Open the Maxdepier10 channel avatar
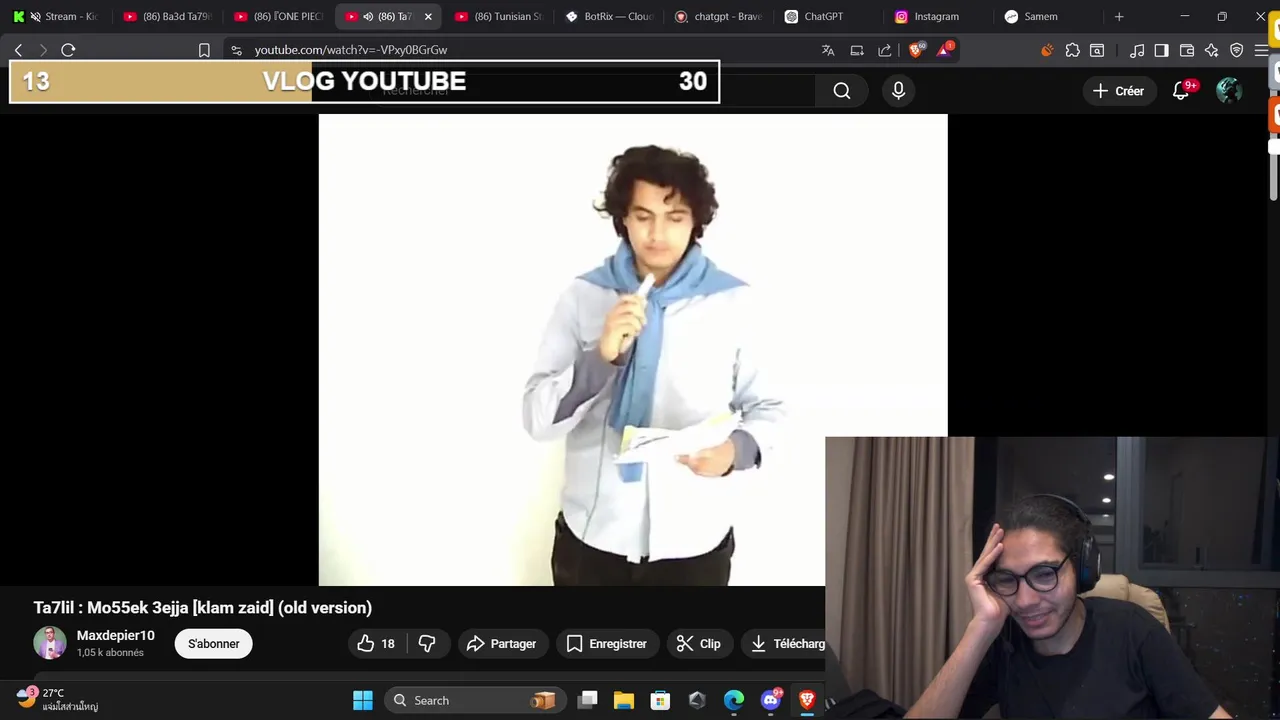Screen dimensions: 1280x720 [50, 643]
